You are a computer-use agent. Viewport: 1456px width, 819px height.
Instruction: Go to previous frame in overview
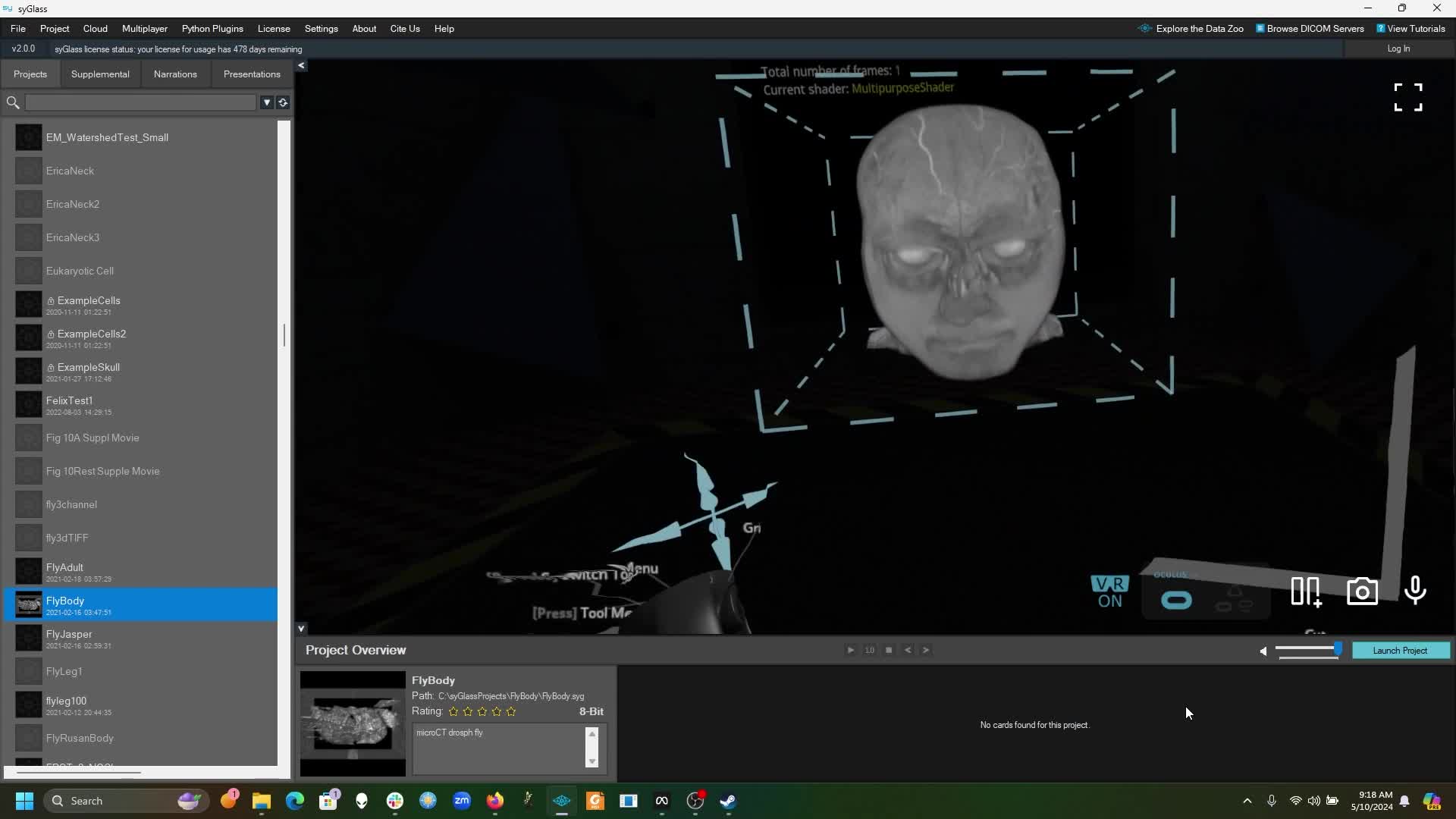(908, 650)
